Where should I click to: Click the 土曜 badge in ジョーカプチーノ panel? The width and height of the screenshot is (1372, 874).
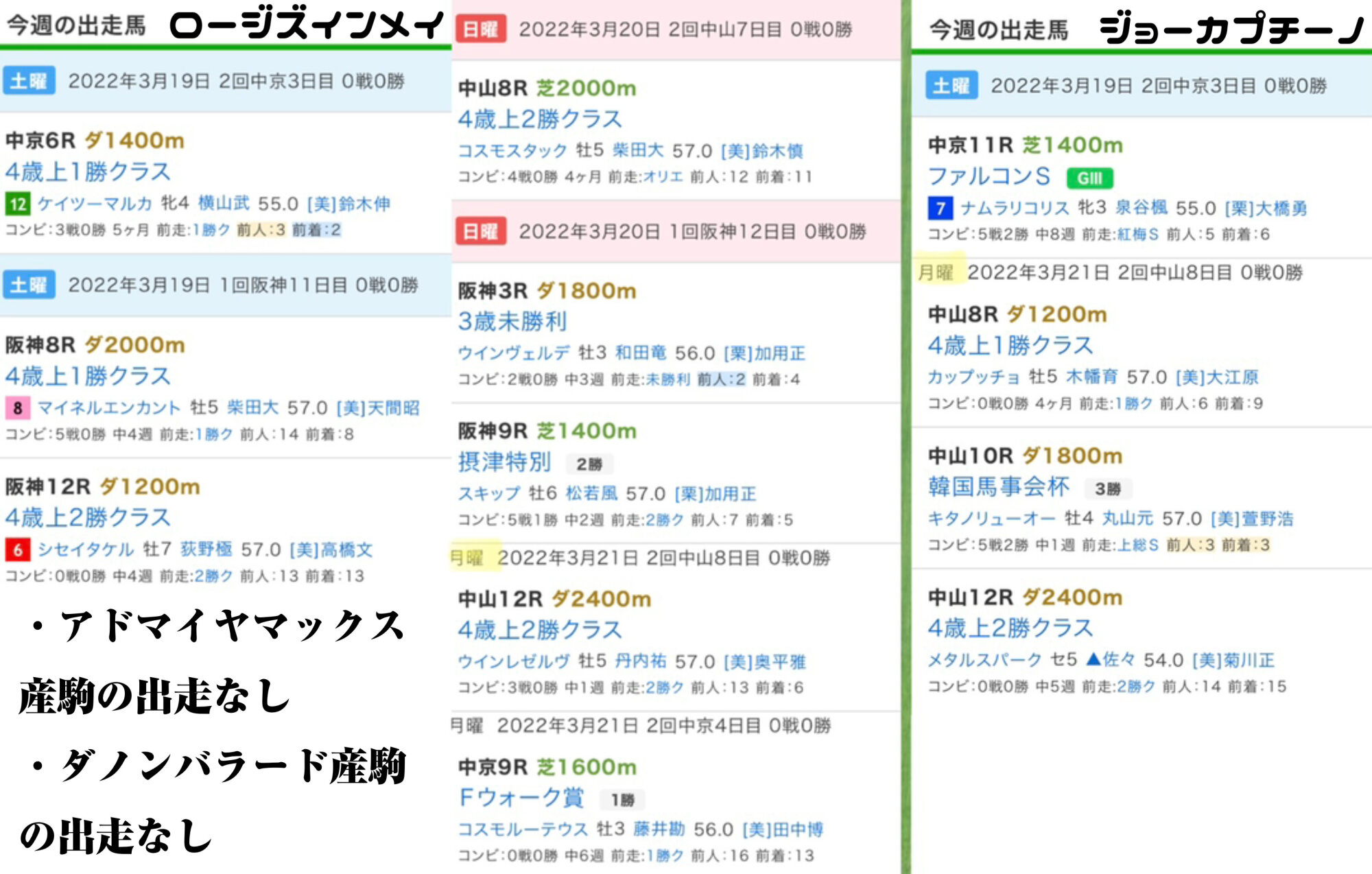[x=951, y=85]
